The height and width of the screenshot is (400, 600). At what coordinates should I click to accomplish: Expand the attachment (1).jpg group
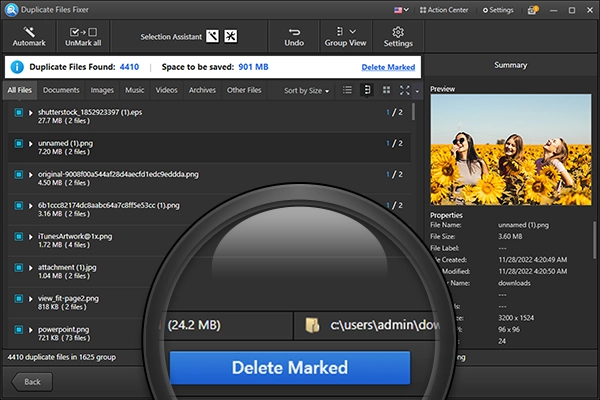[31, 268]
